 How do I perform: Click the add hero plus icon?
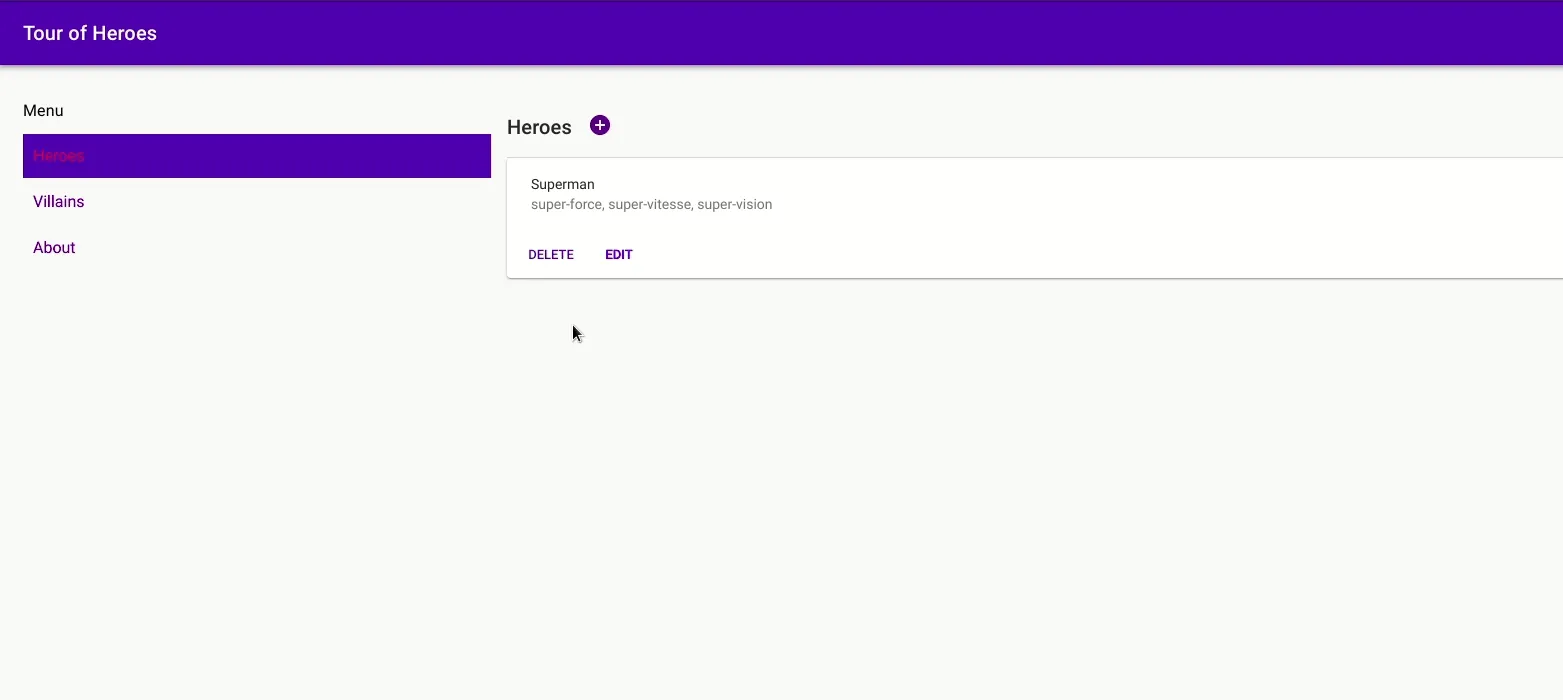pyautogui.click(x=600, y=125)
